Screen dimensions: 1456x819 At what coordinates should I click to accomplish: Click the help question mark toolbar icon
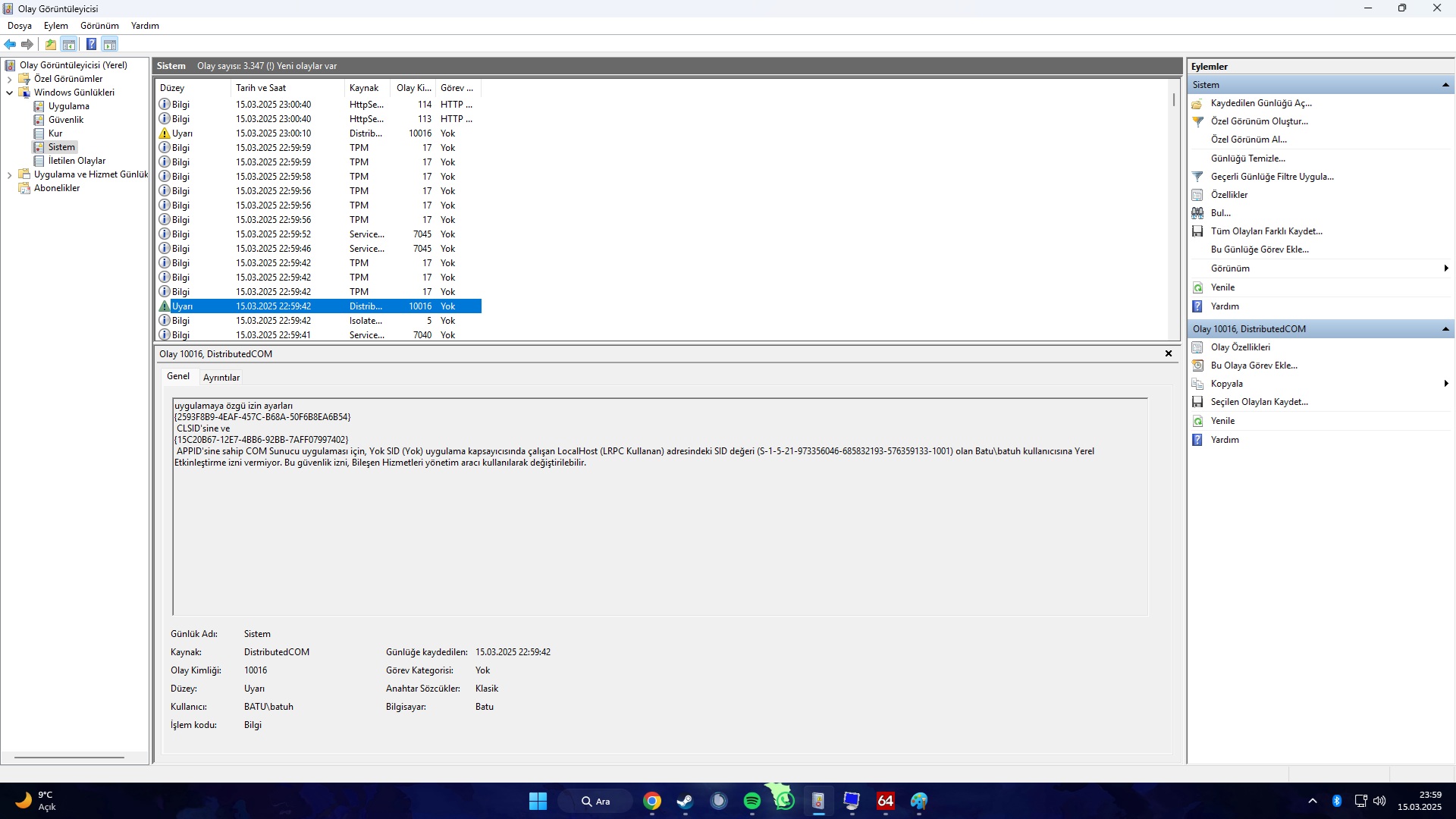point(91,45)
